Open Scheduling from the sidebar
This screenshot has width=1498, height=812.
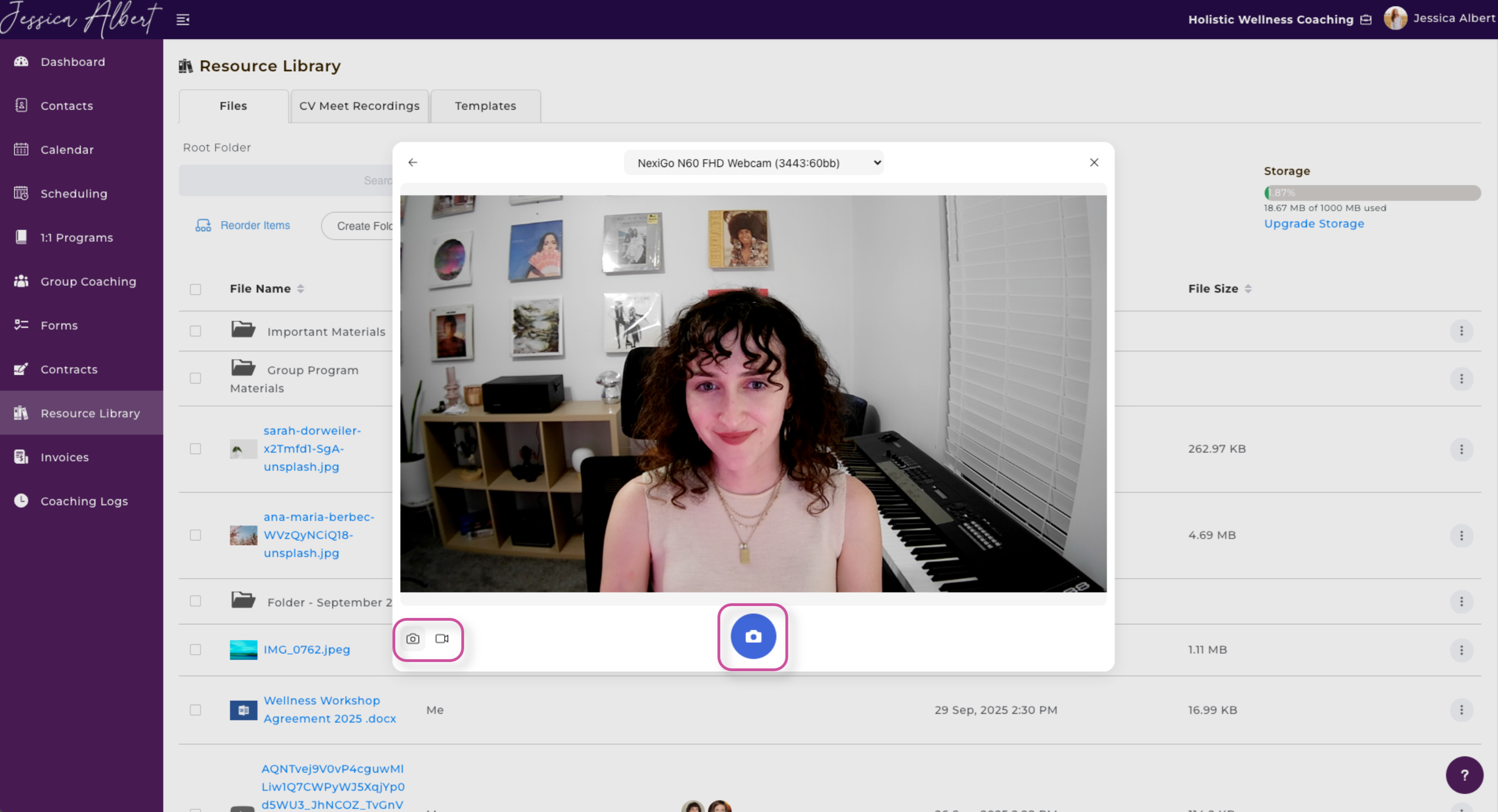[x=74, y=194]
